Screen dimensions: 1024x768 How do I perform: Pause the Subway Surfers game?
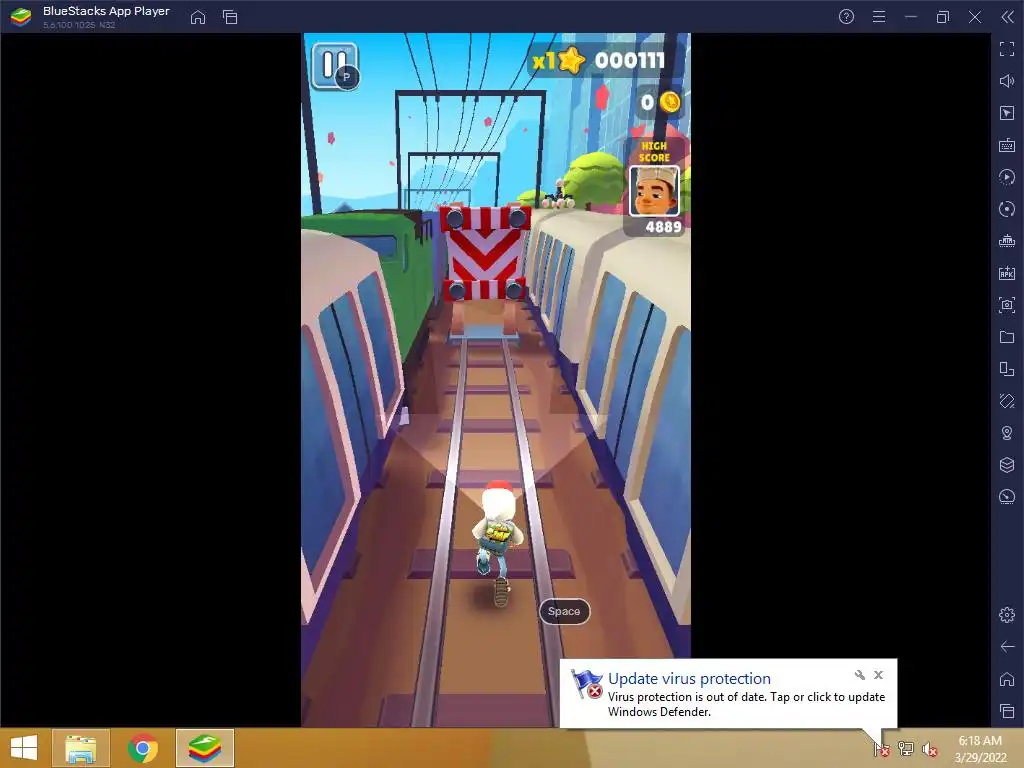tap(335, 65)
